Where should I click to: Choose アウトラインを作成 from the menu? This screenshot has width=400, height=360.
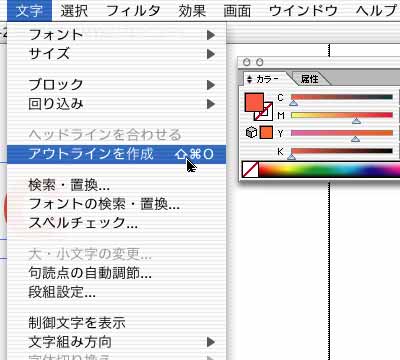(x=117, y=154)
